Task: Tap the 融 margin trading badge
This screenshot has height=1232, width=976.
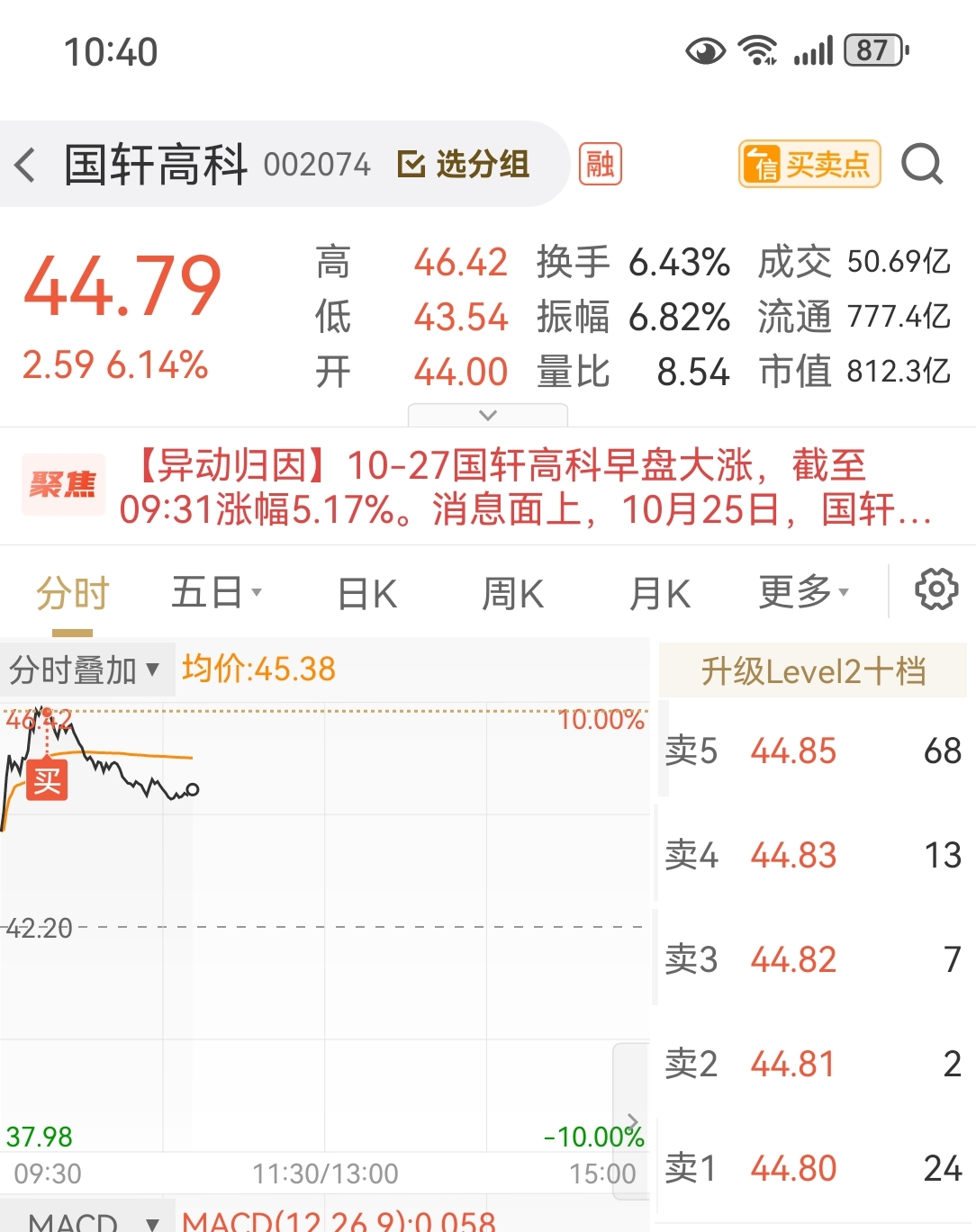Action: (600, 165)
